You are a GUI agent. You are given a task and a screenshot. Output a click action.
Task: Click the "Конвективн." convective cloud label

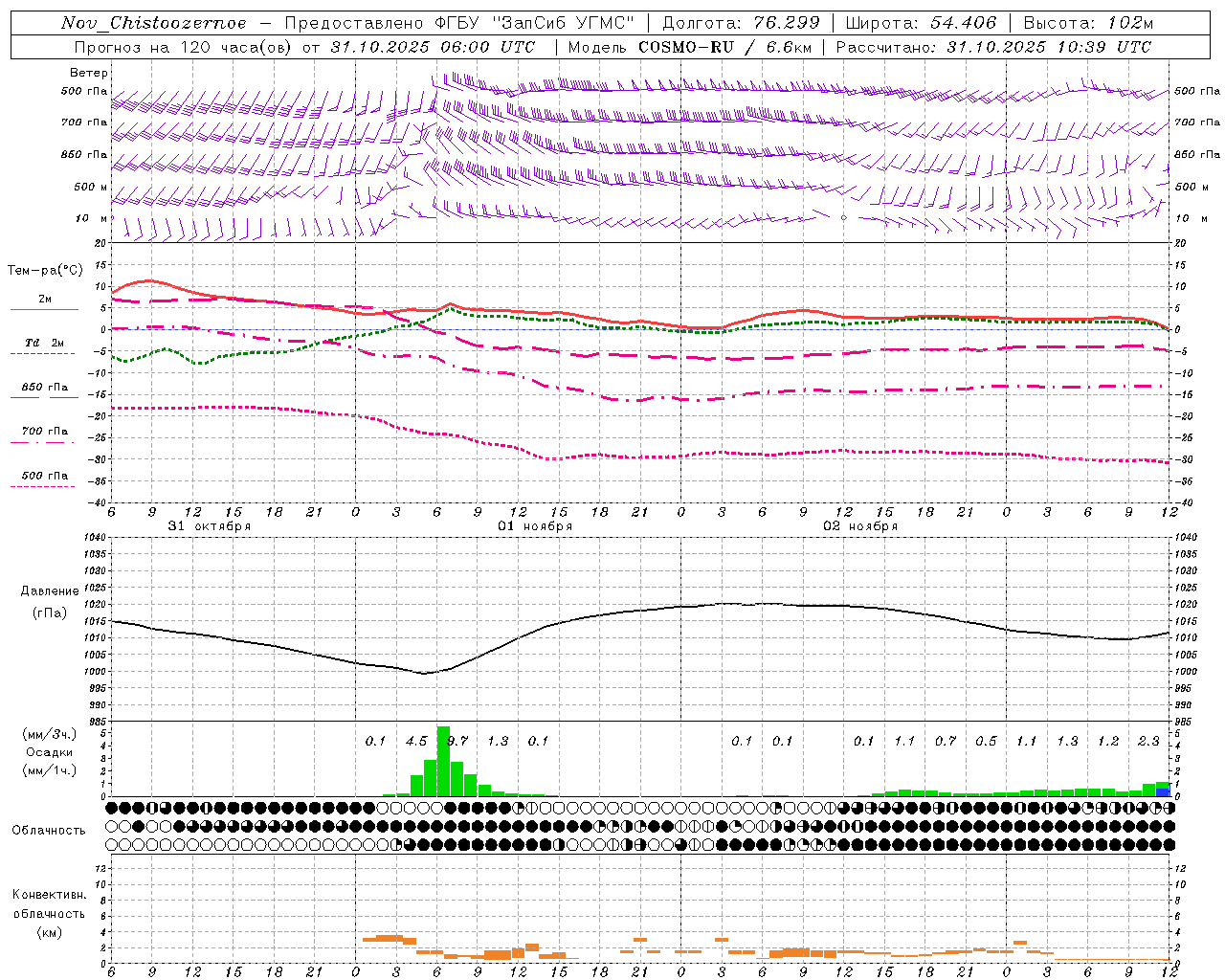coord(50,895)
